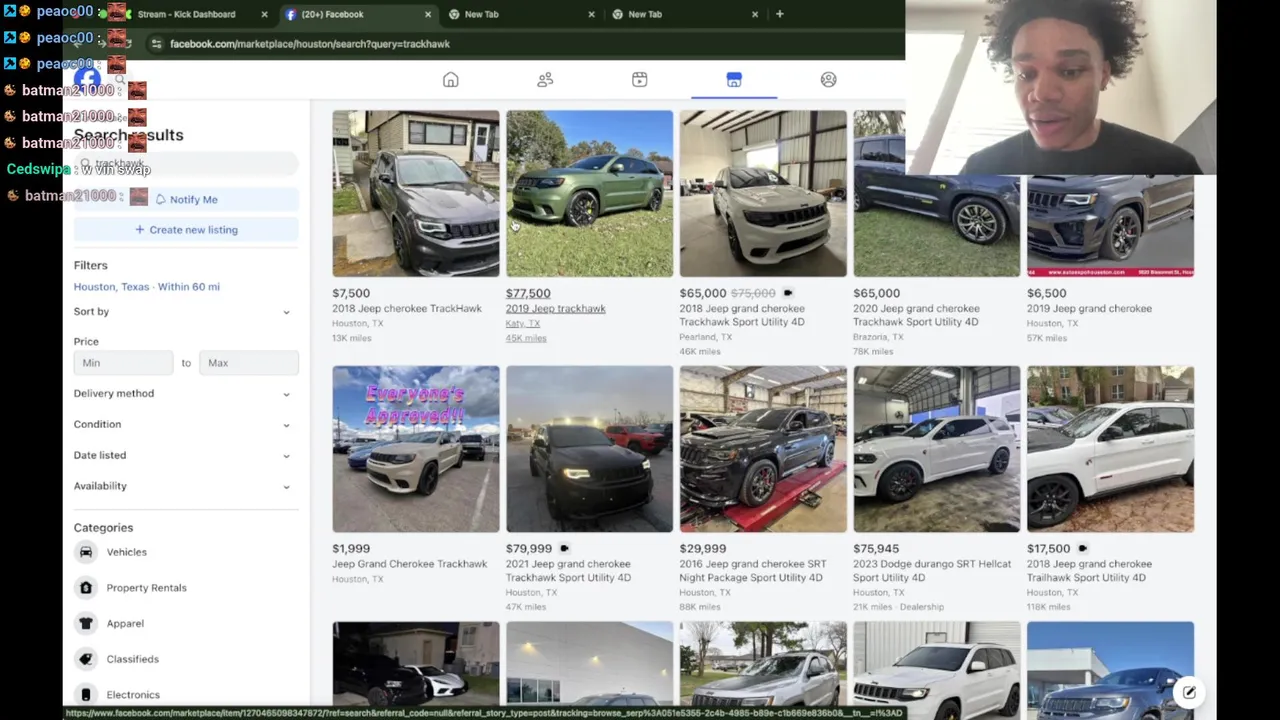Click the $29,999 price text
1280x720 pixels.
tap(703, 549)
